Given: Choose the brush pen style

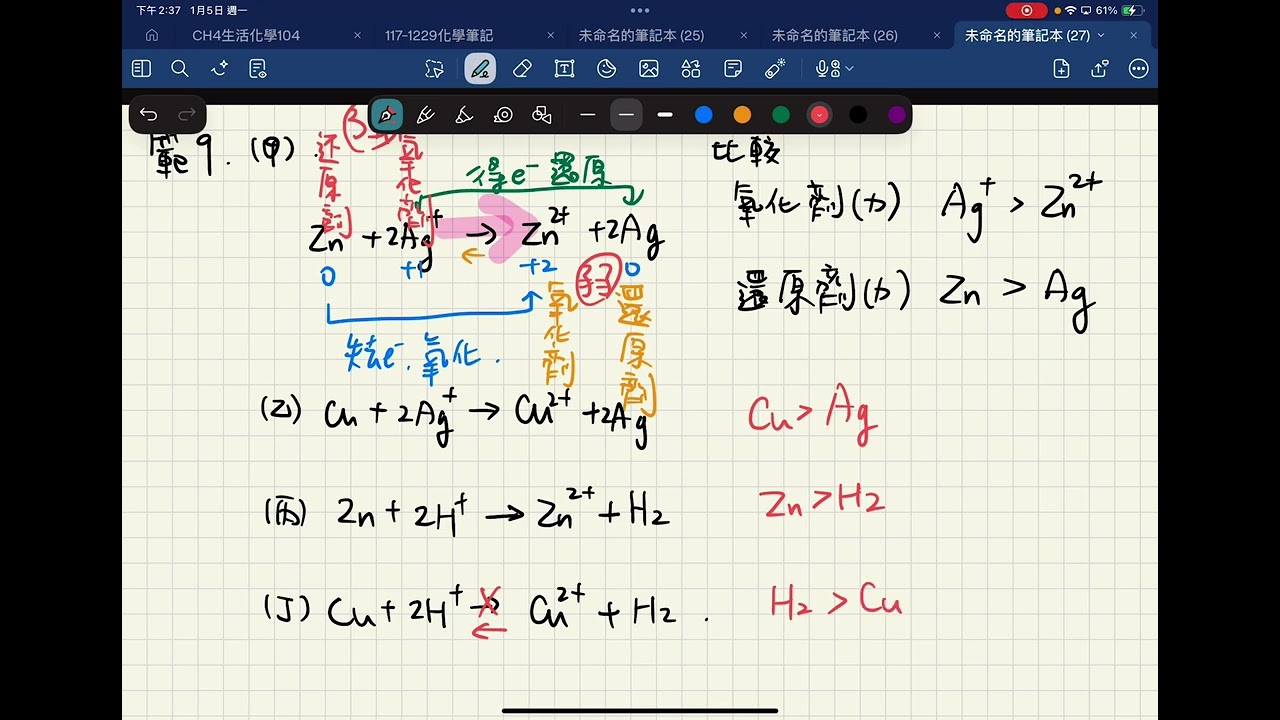Looking at the screenshot, I should (463, 115).
